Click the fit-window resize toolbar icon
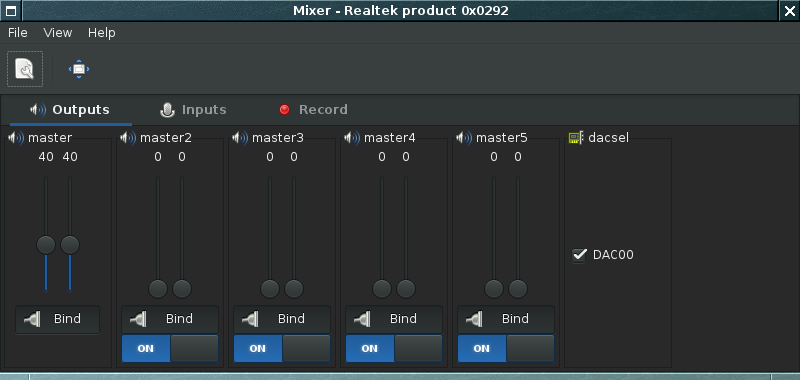Image resolution: width=800 pixels, height=380 pixels. pyautogui.click(x=79, y=69)
